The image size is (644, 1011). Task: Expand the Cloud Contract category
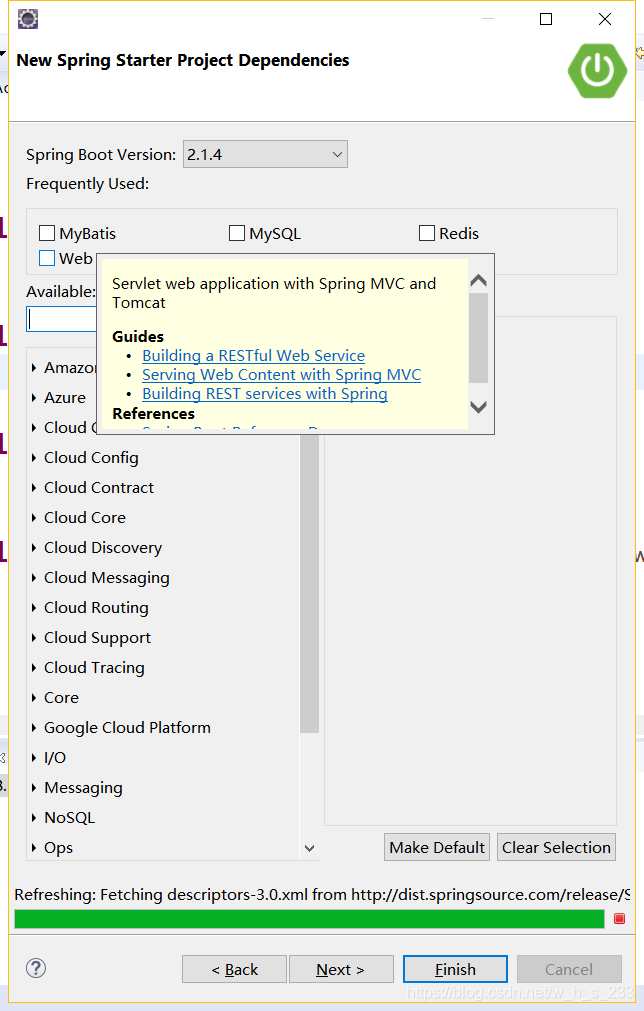[34, 488]
